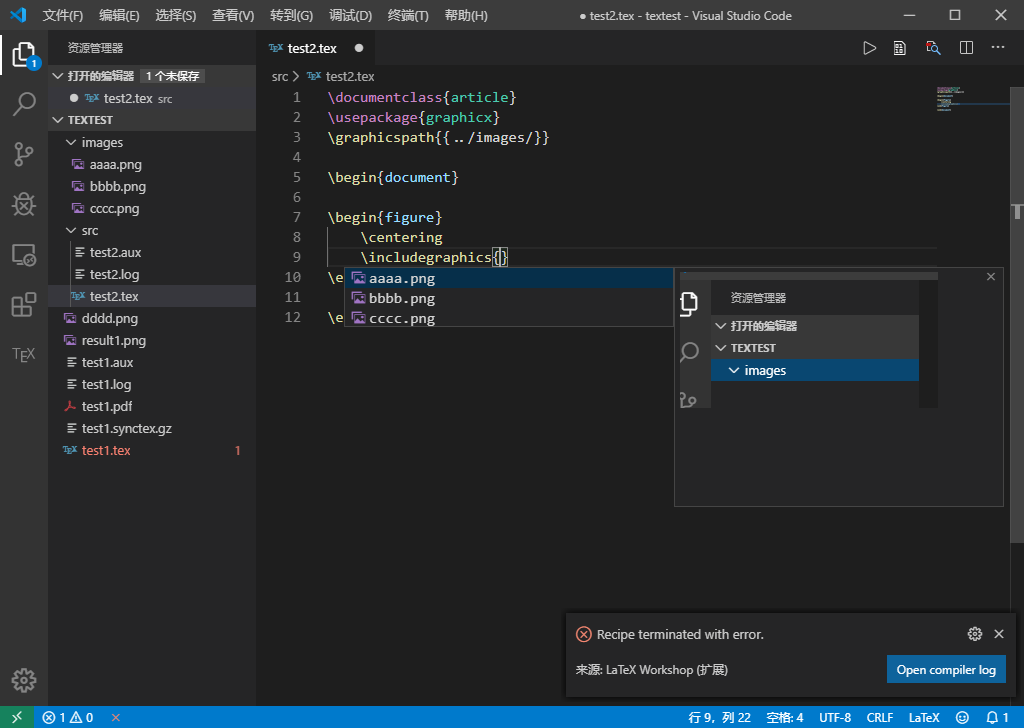1024x728 pixels.
Task: Open the Explorer view in activity bar
Action: [x=24, y=54]
